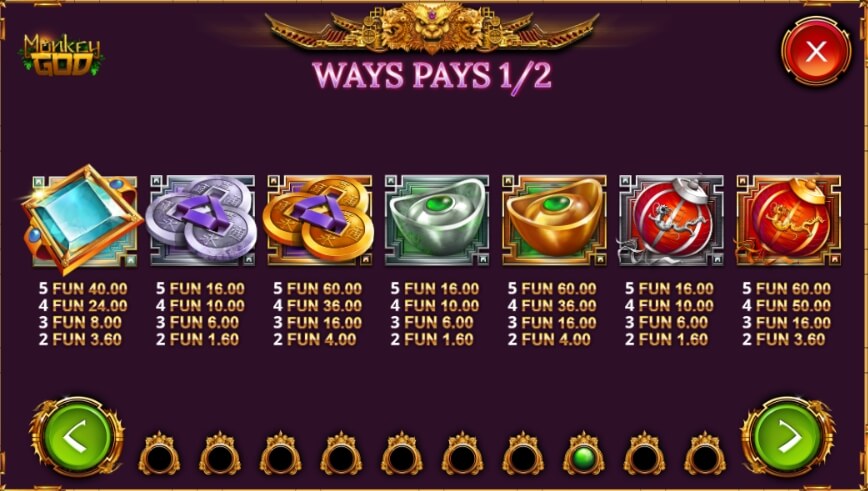Select the fifth page indicator dot
This screenshot has height=491, width=868.
pos(402,454)
